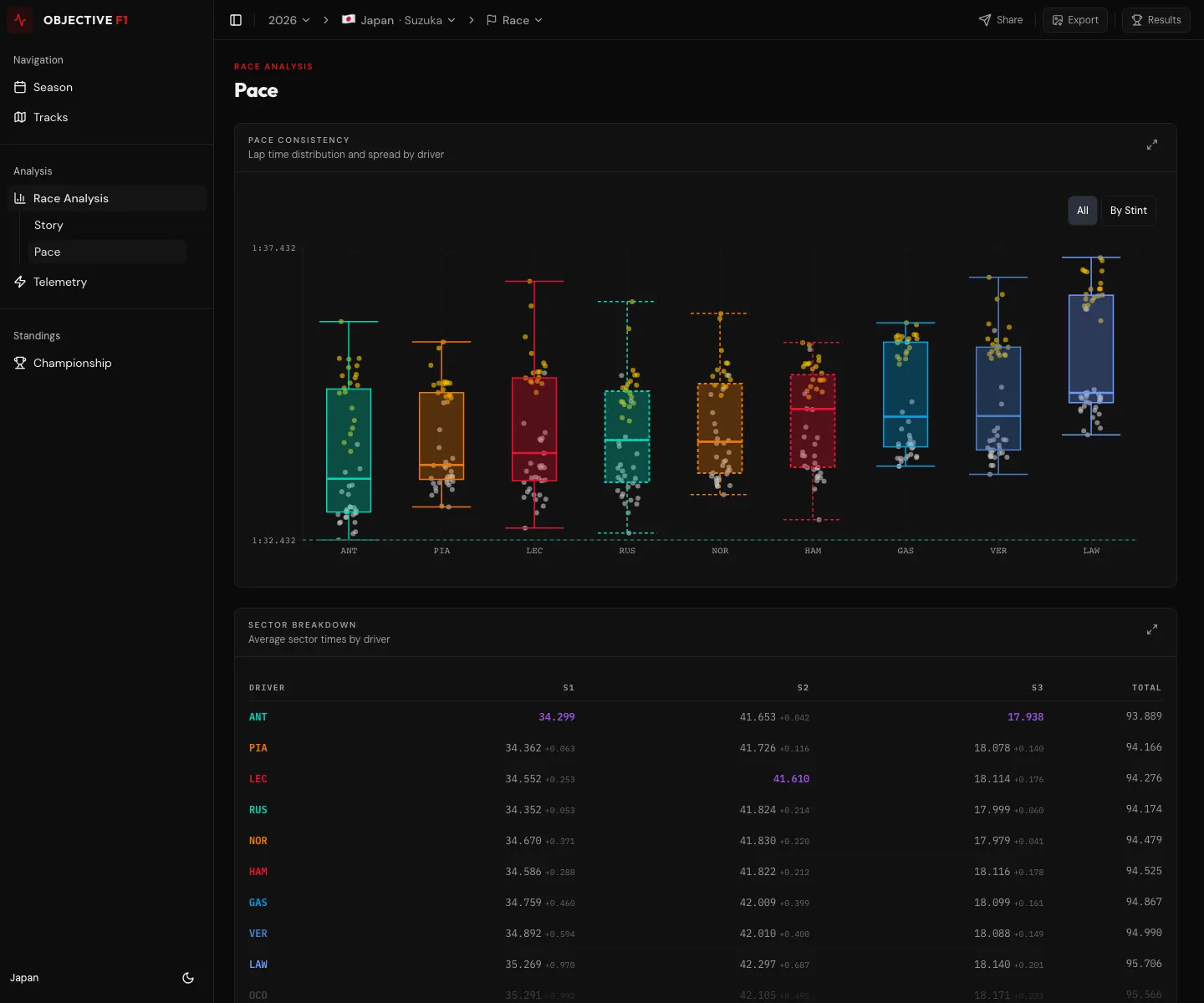Click the ANT driver row label
This screenshot has height=1003, width=1204.
click(258, 717)
